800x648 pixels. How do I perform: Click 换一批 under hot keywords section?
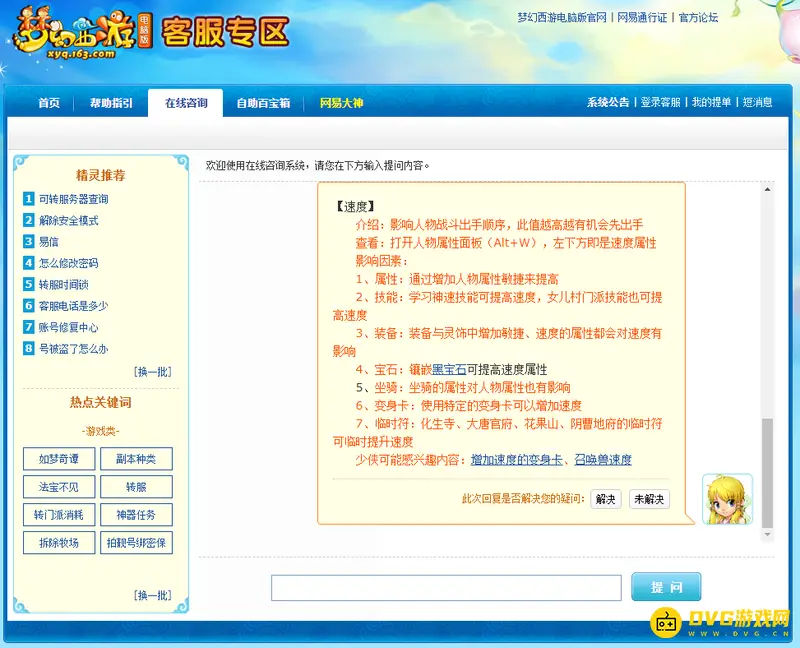pyautogui.click(x=153, y=595)
